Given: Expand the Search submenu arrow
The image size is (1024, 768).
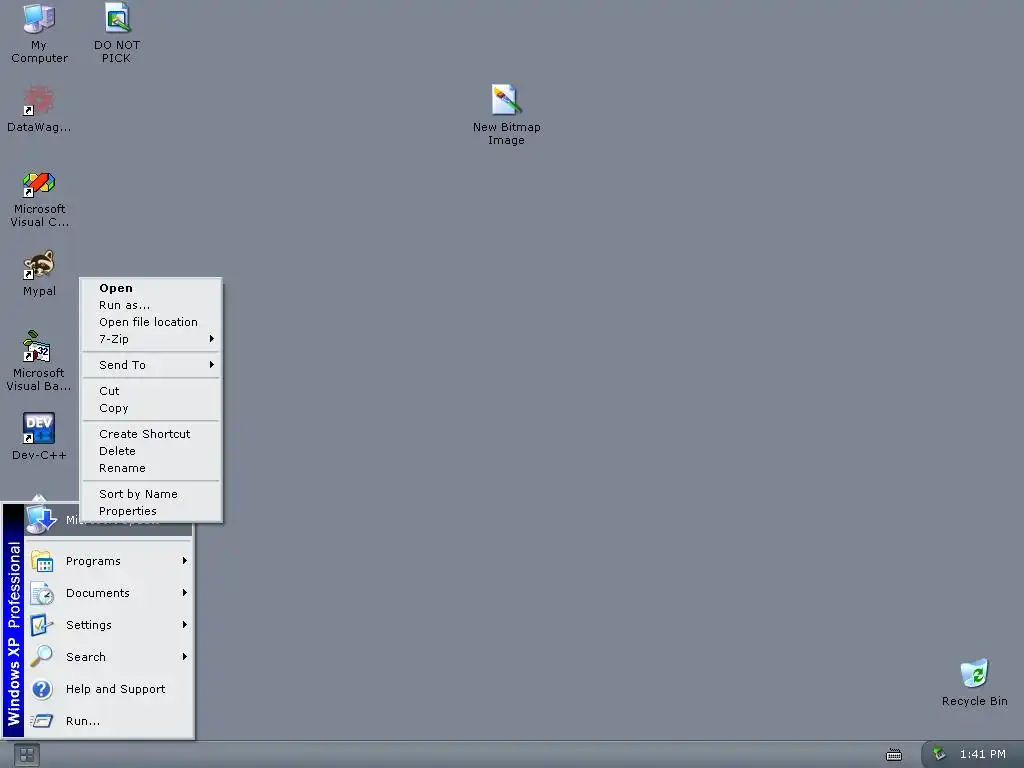Looking at the screenshot, I should tap(185, 656).
